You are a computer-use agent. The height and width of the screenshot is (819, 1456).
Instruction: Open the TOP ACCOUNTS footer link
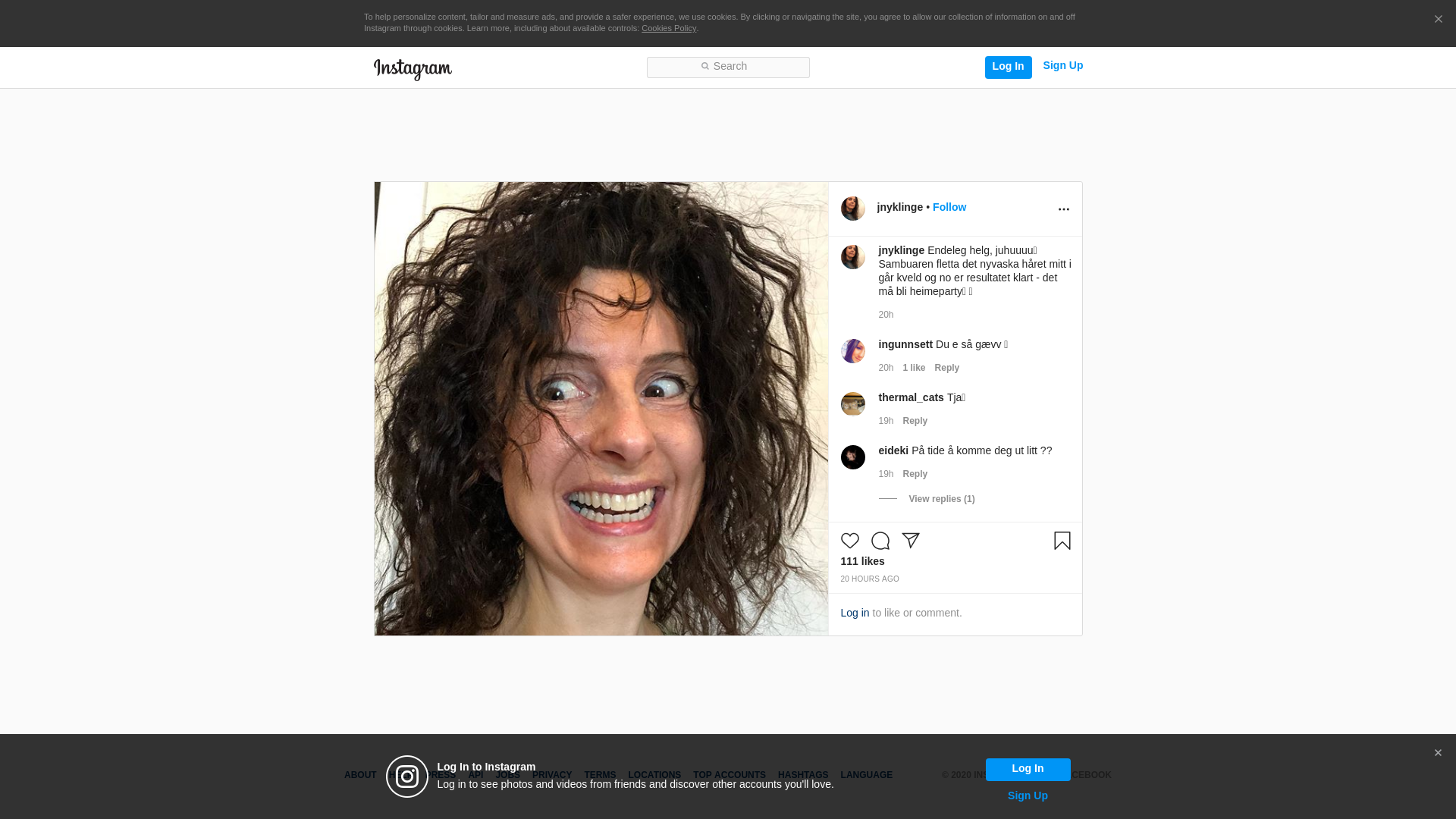click(x=730, y=775)
